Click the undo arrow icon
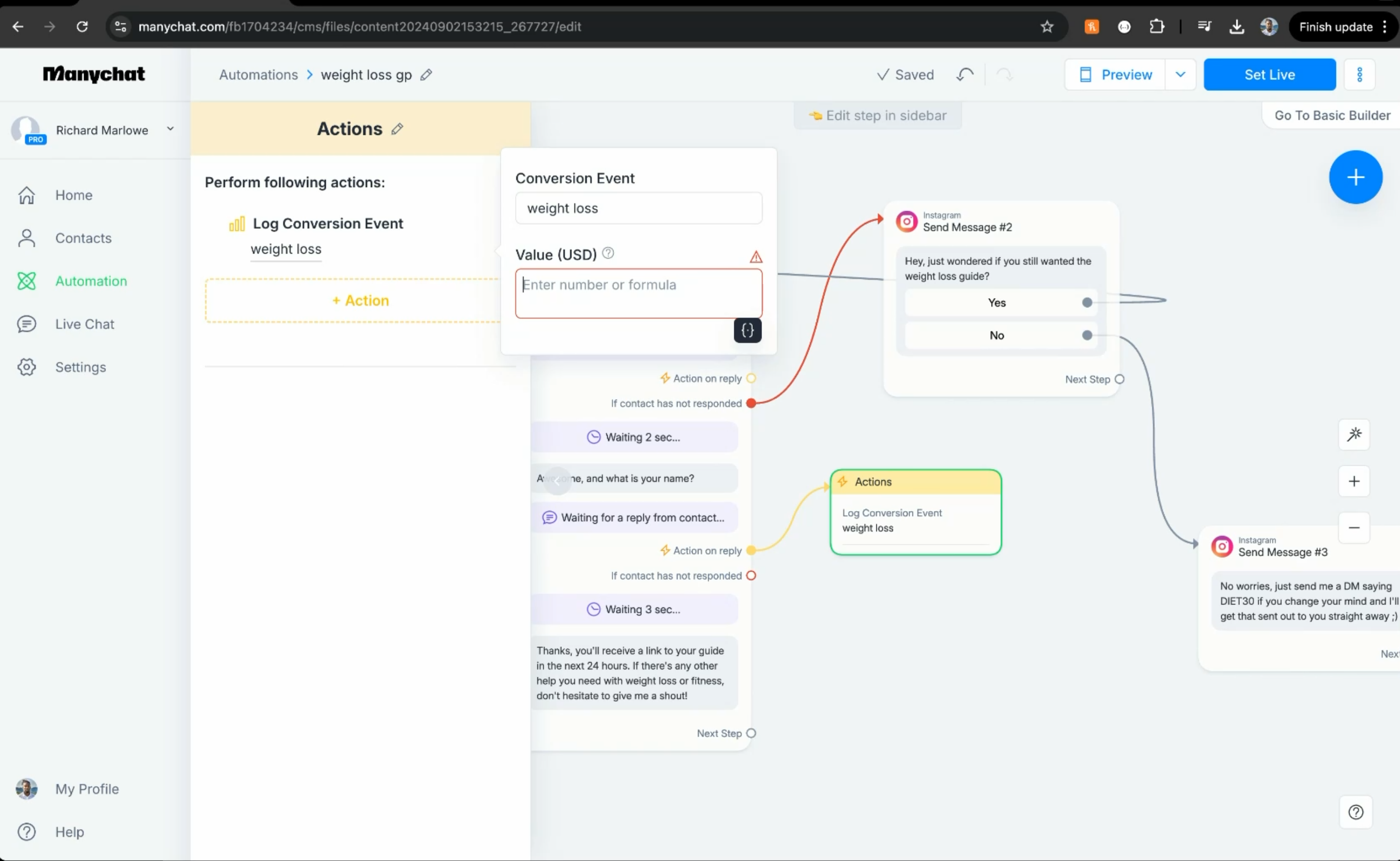 click(965, 75)
